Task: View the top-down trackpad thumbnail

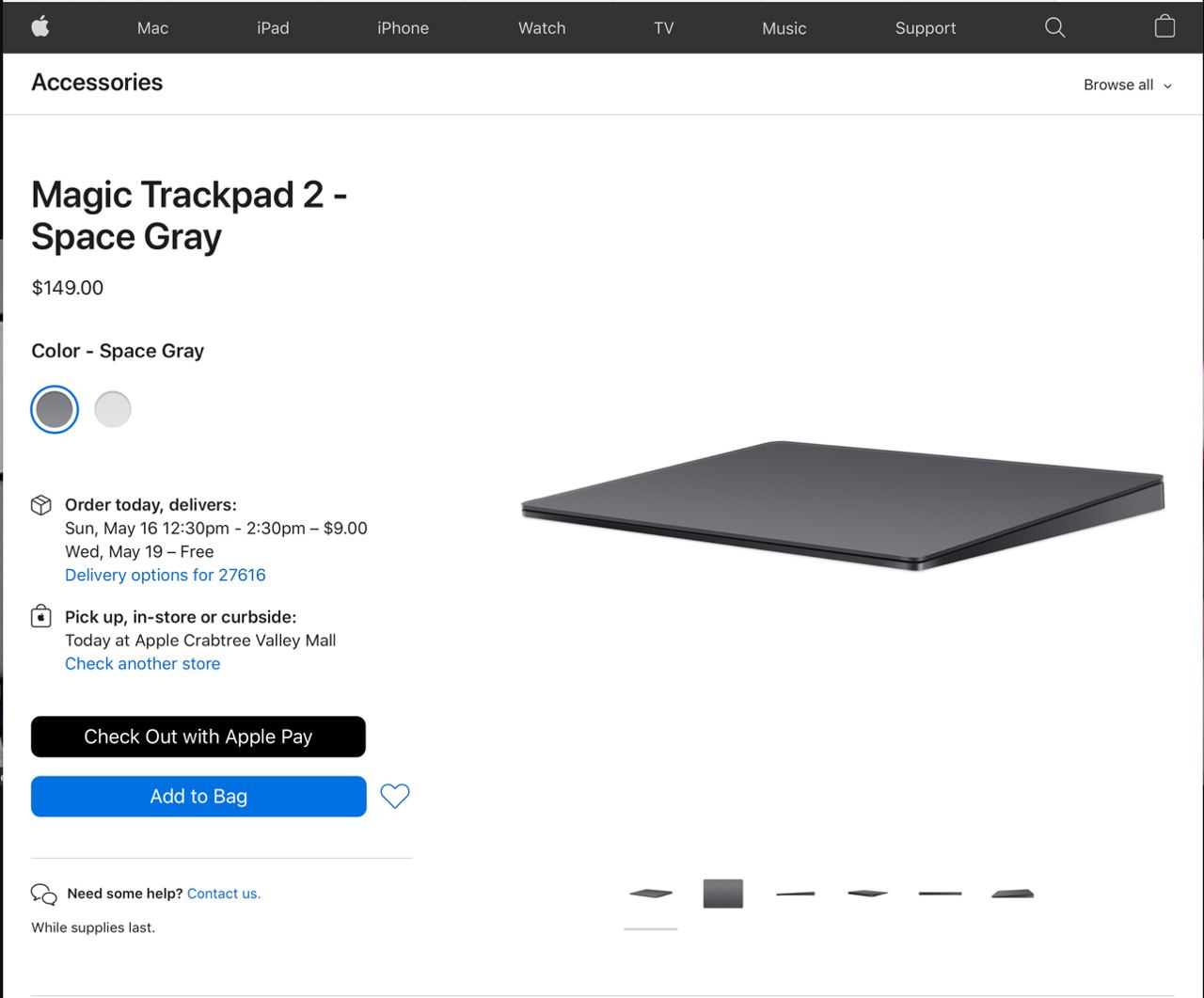Action: pos(723,894)
